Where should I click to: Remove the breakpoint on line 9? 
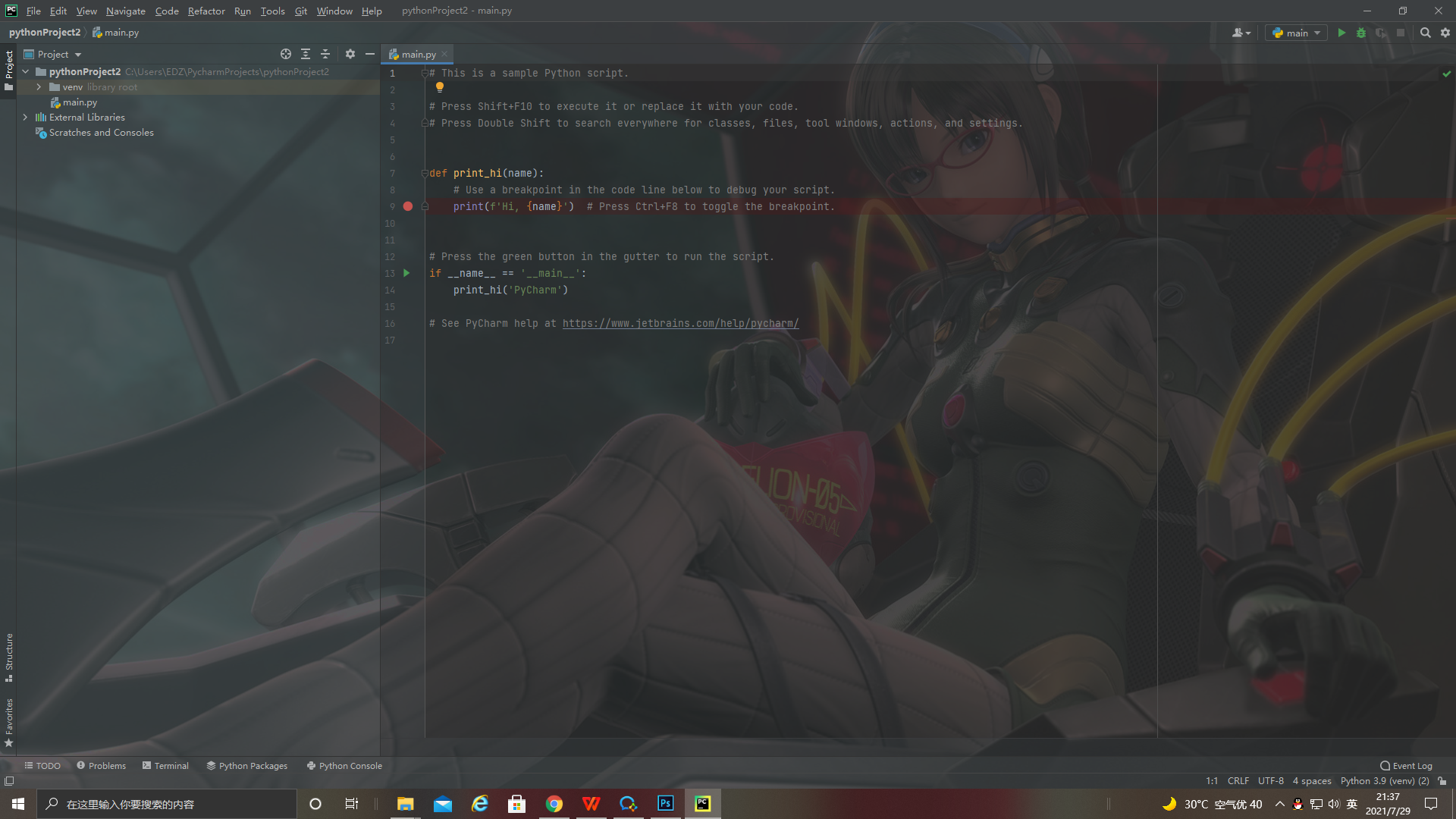pos(408,206)
